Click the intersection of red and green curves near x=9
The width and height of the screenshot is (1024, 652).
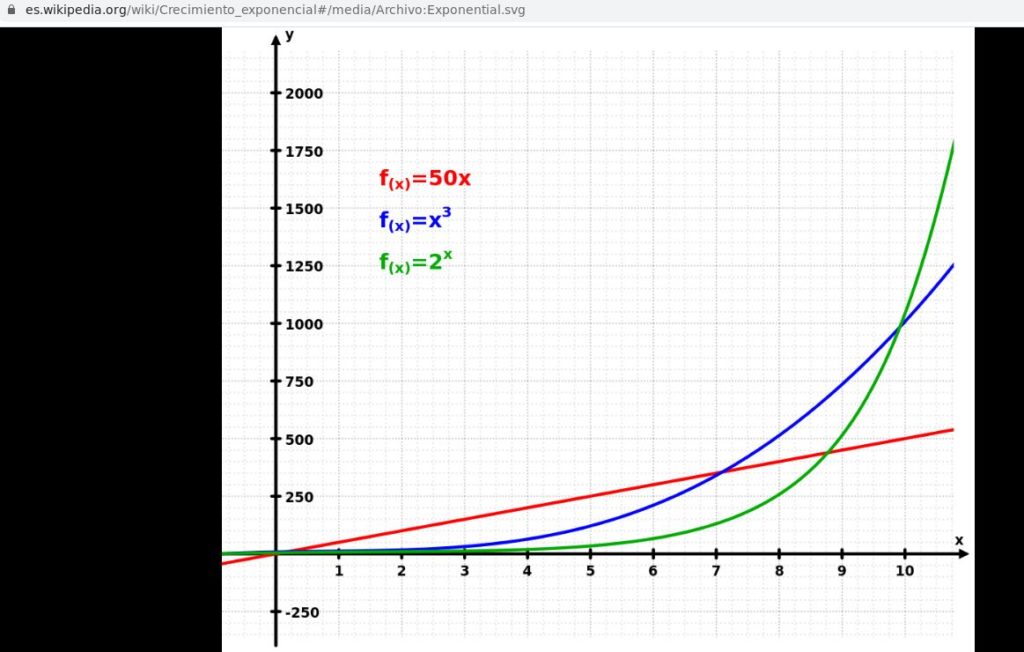point(827,451)
